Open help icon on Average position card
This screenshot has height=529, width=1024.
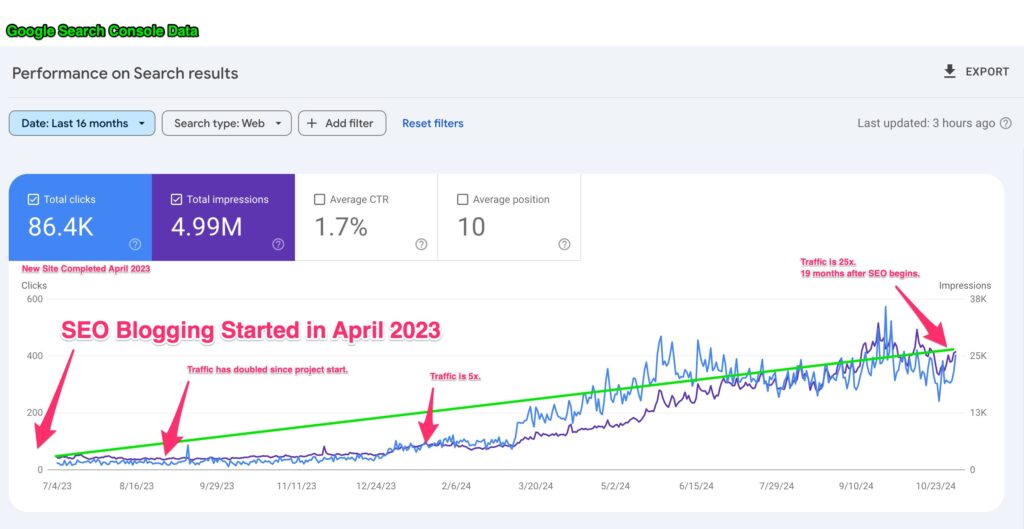564,244
